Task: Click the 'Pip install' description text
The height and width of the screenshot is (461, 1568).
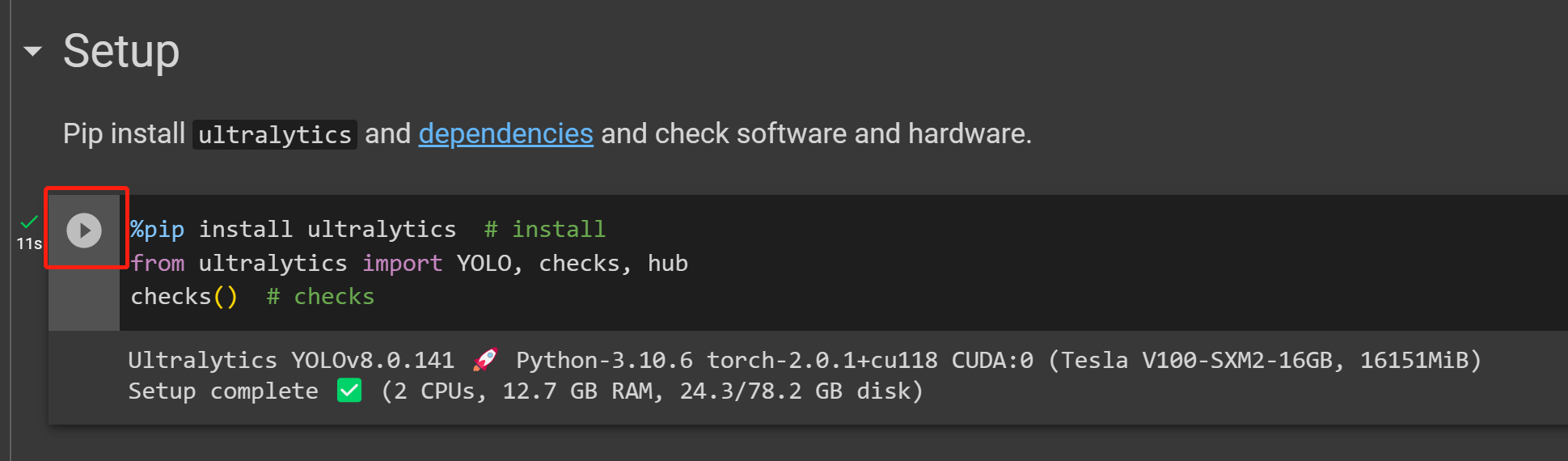Action: pos(124,133)
